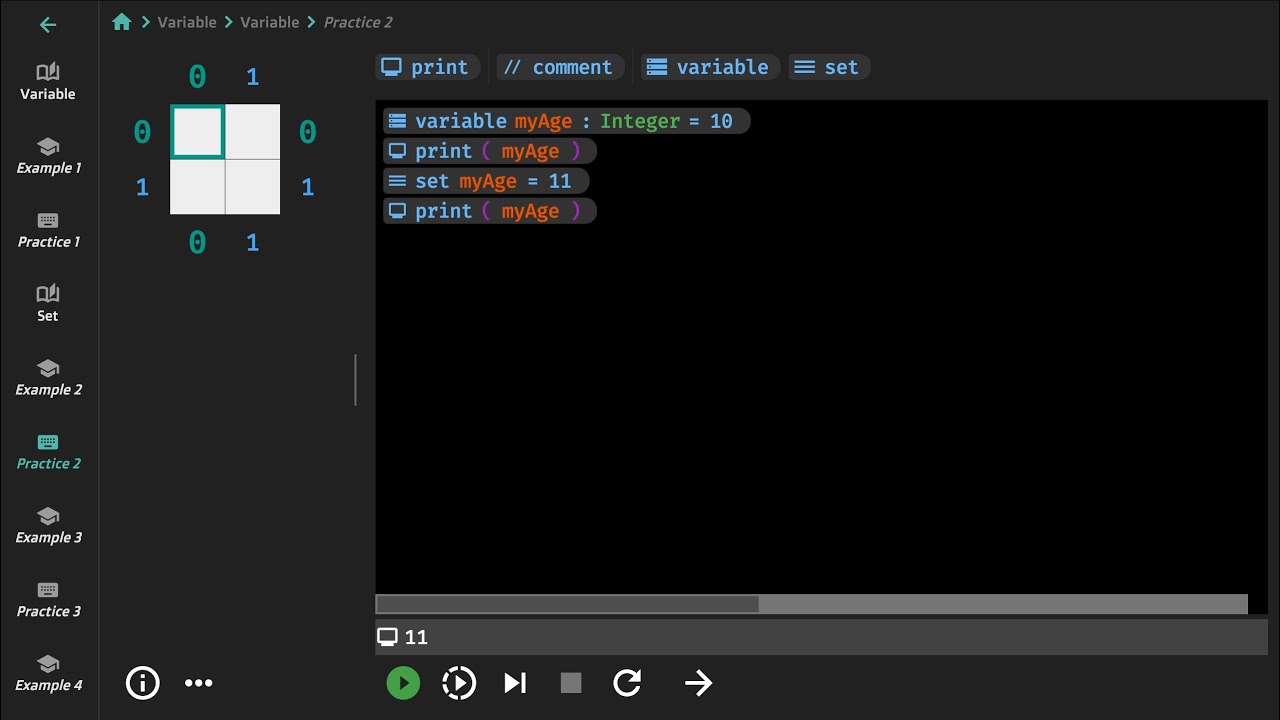Open the three-dots more options

click(x=199, y=683)
